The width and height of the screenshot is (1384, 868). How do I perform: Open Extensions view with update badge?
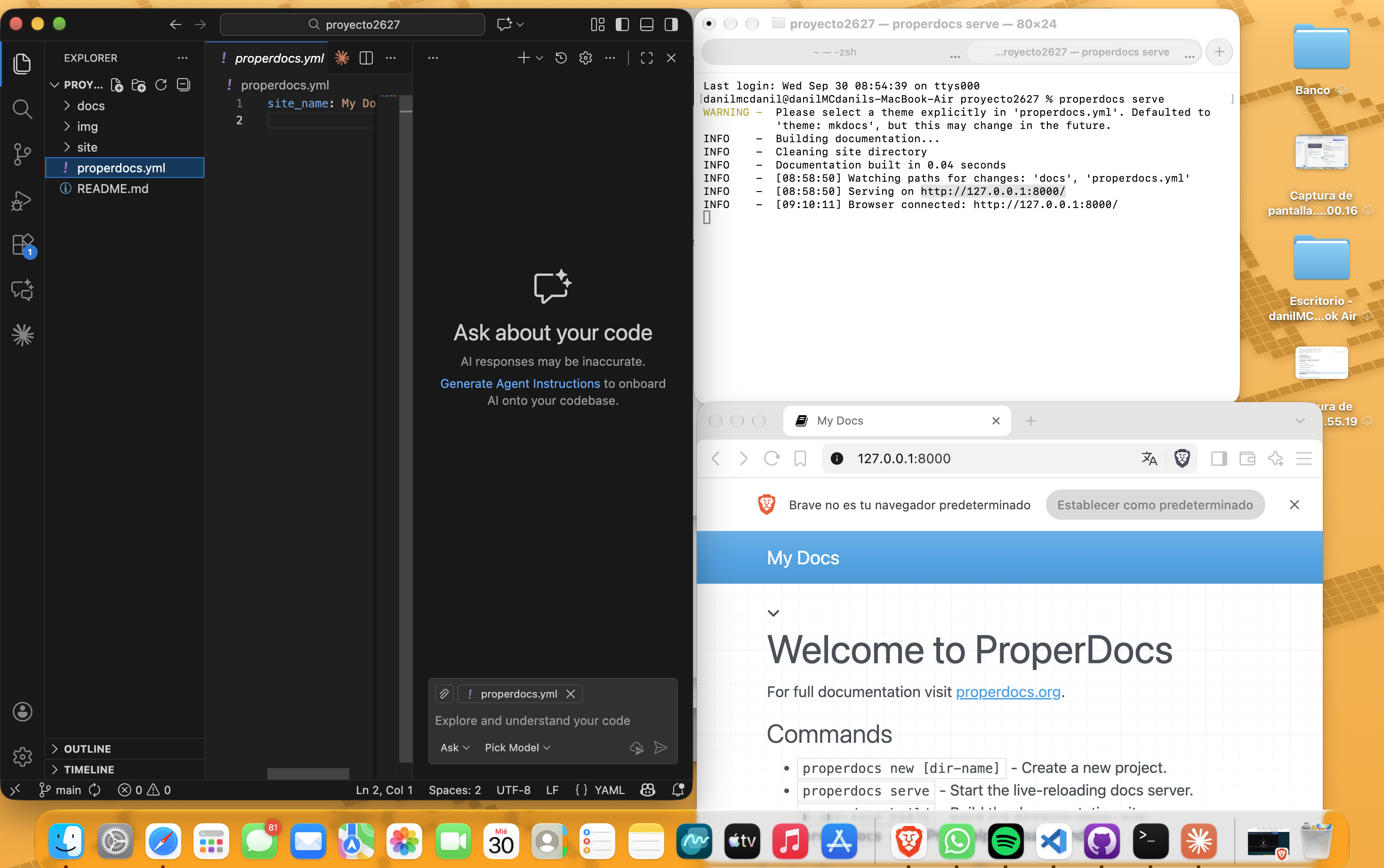[x=24, y=245]
